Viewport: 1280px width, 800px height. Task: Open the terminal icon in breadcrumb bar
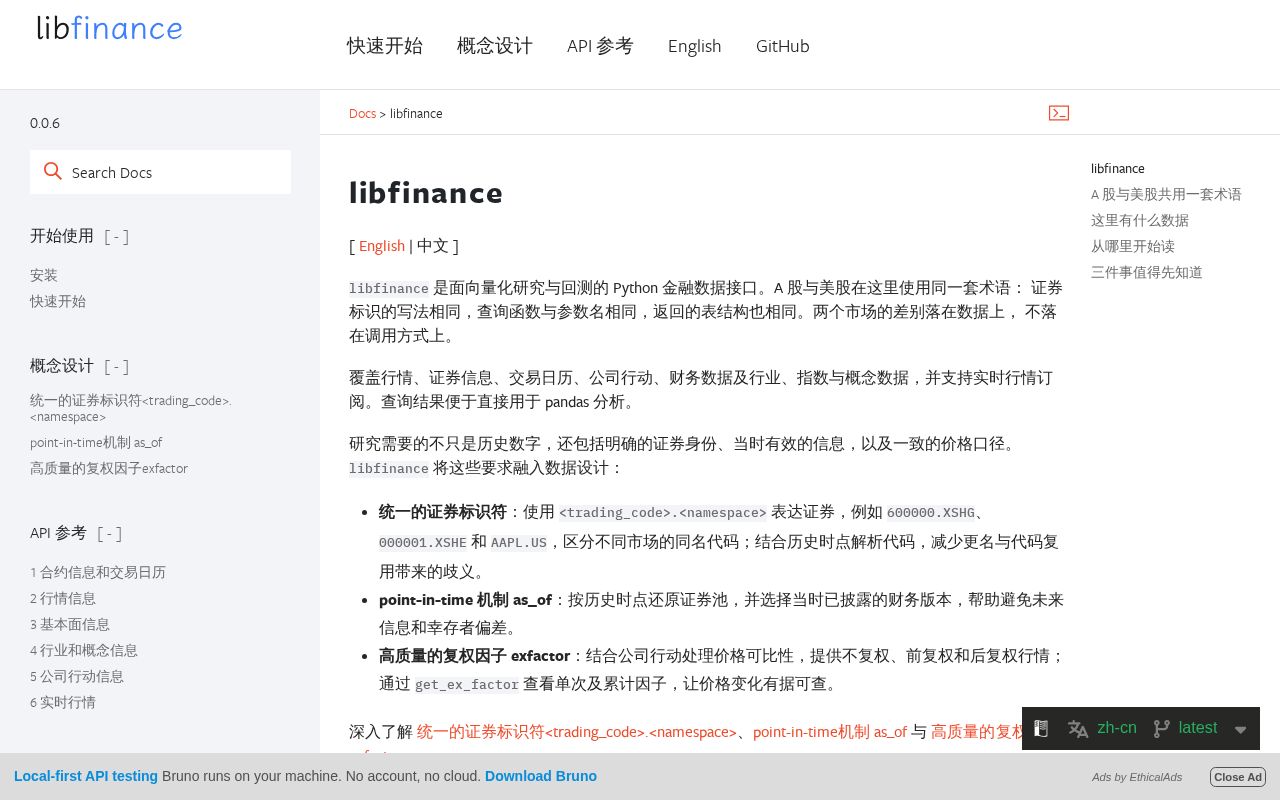[x=1059, y=113]
